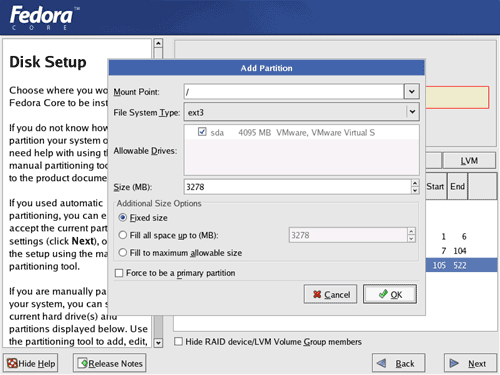The height and width of the screenshot is (375, 500).
Task: Click the End column header
Action: click(x=457, y=186)
